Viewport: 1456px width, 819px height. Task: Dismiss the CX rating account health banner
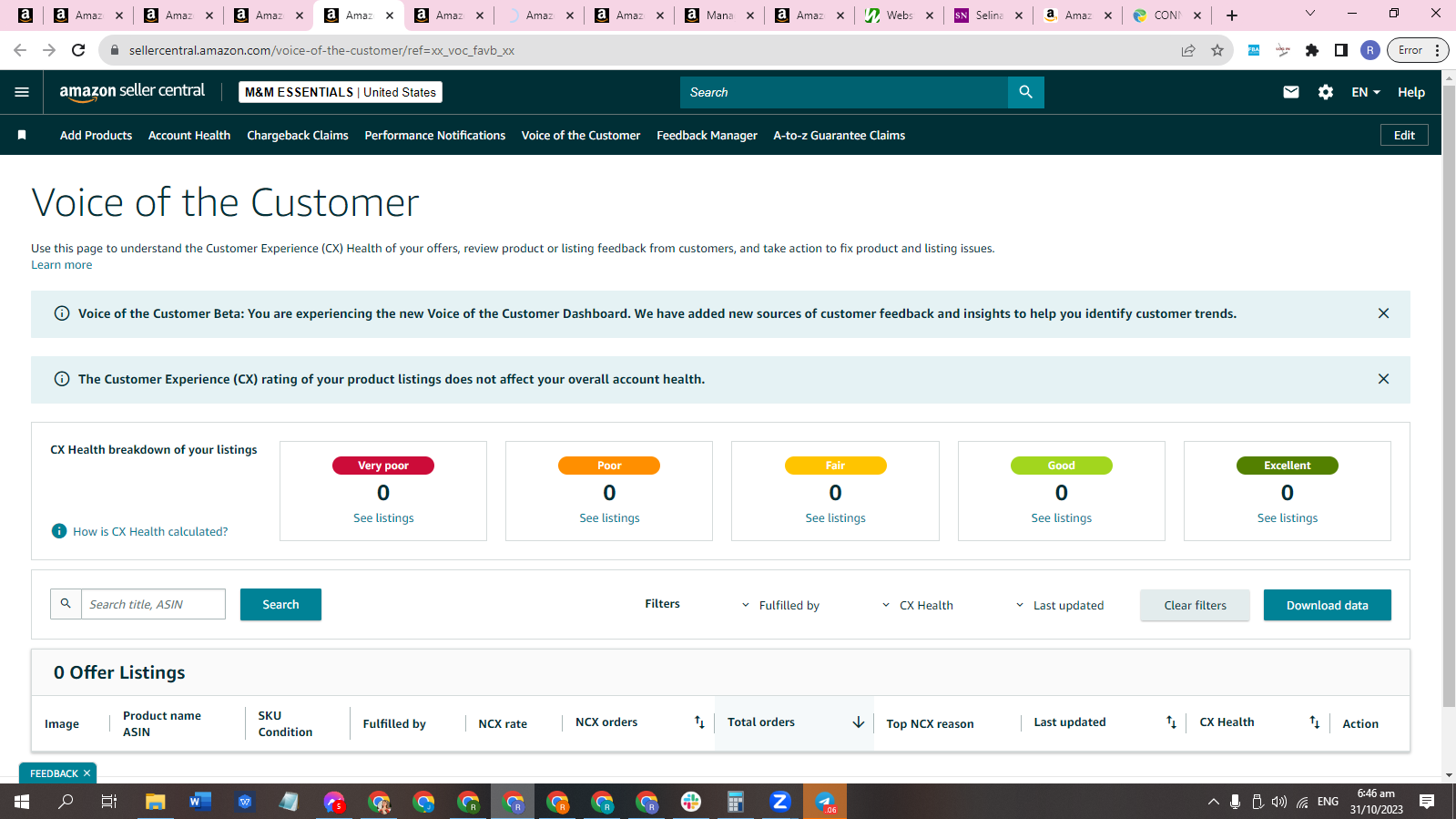pyautogui.click(x=1383, y=379)
